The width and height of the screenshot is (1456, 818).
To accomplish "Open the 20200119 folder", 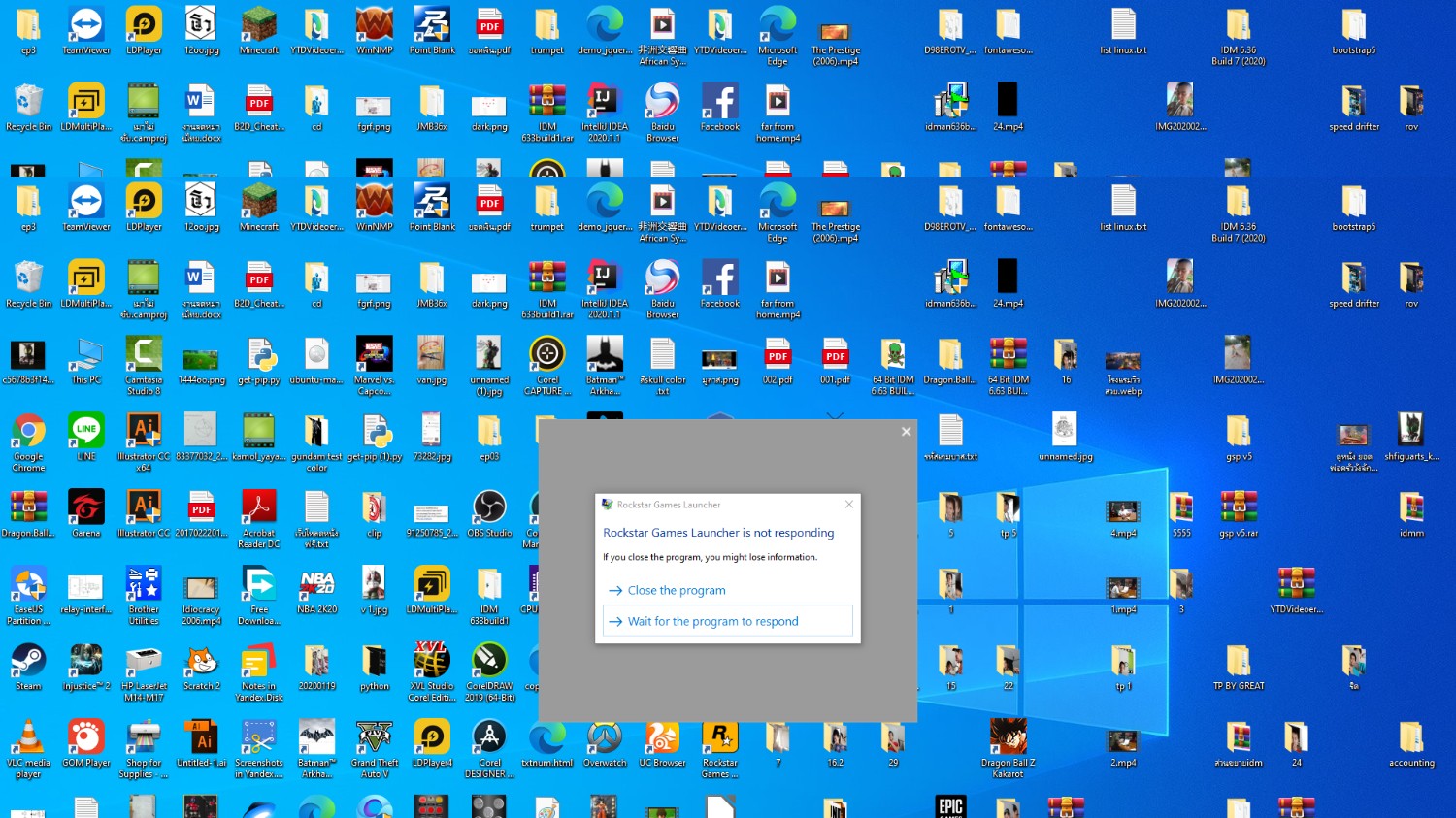I will pyautogui.click(x=317, y=668).
